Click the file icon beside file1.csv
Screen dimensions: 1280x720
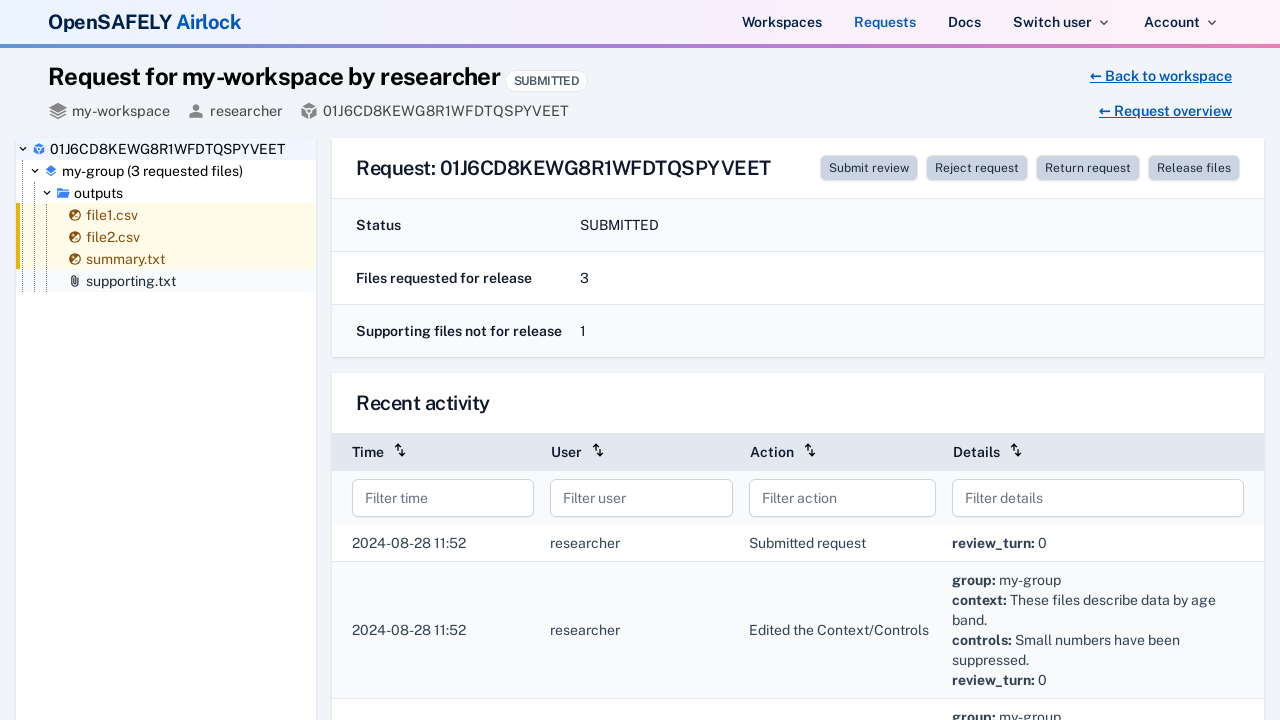click(x=74, y=215)
